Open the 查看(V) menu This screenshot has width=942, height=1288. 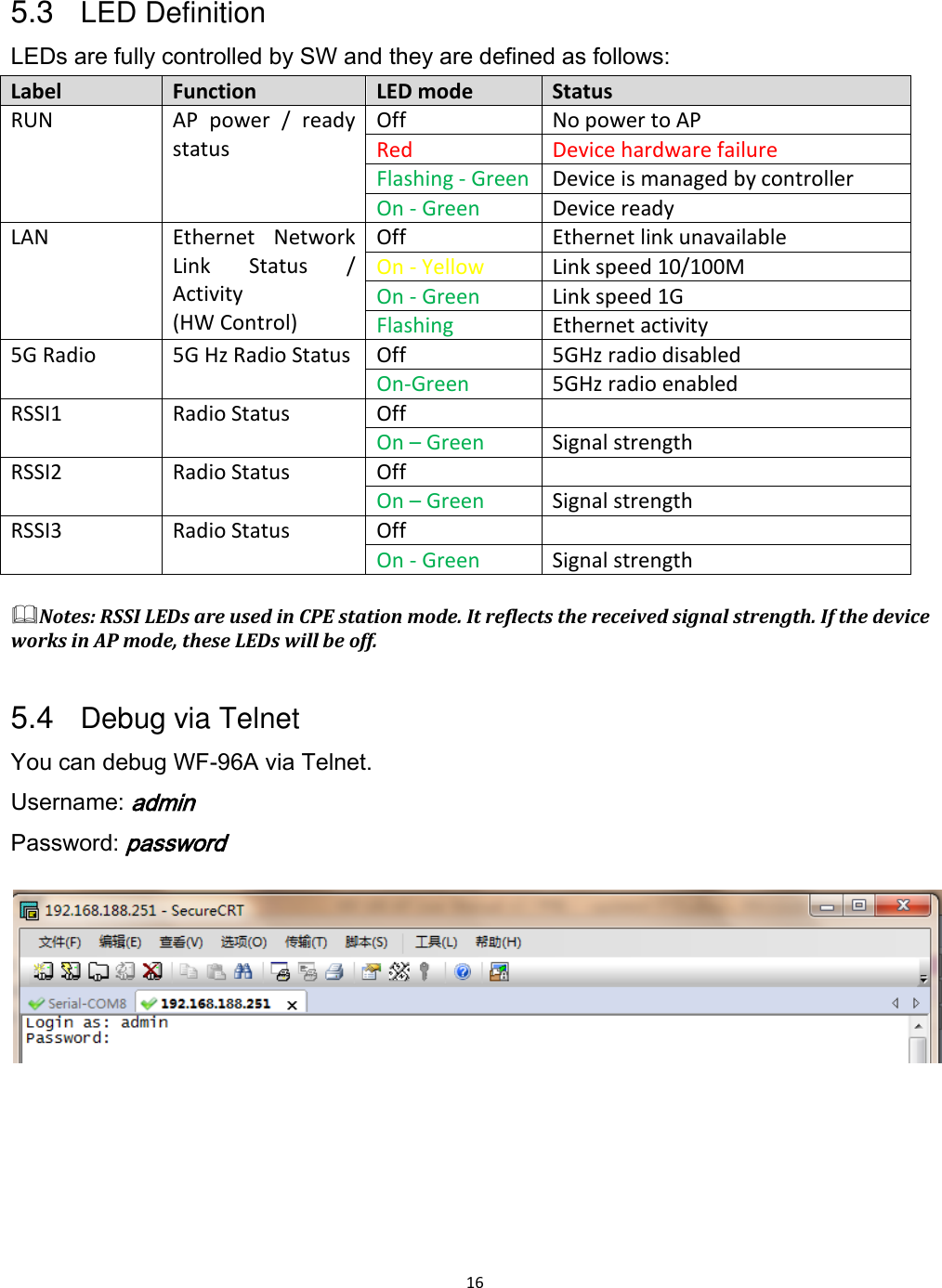coord(181,942)
